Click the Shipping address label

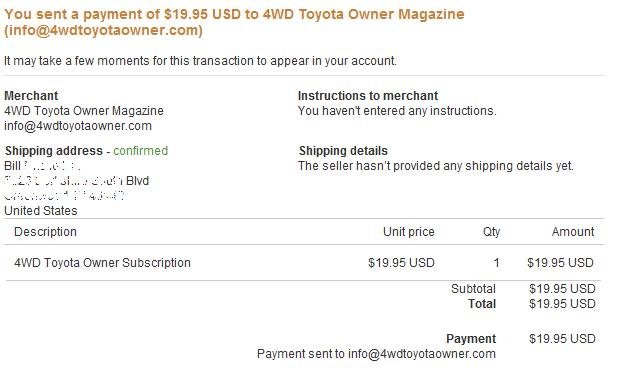click(54, 151)
